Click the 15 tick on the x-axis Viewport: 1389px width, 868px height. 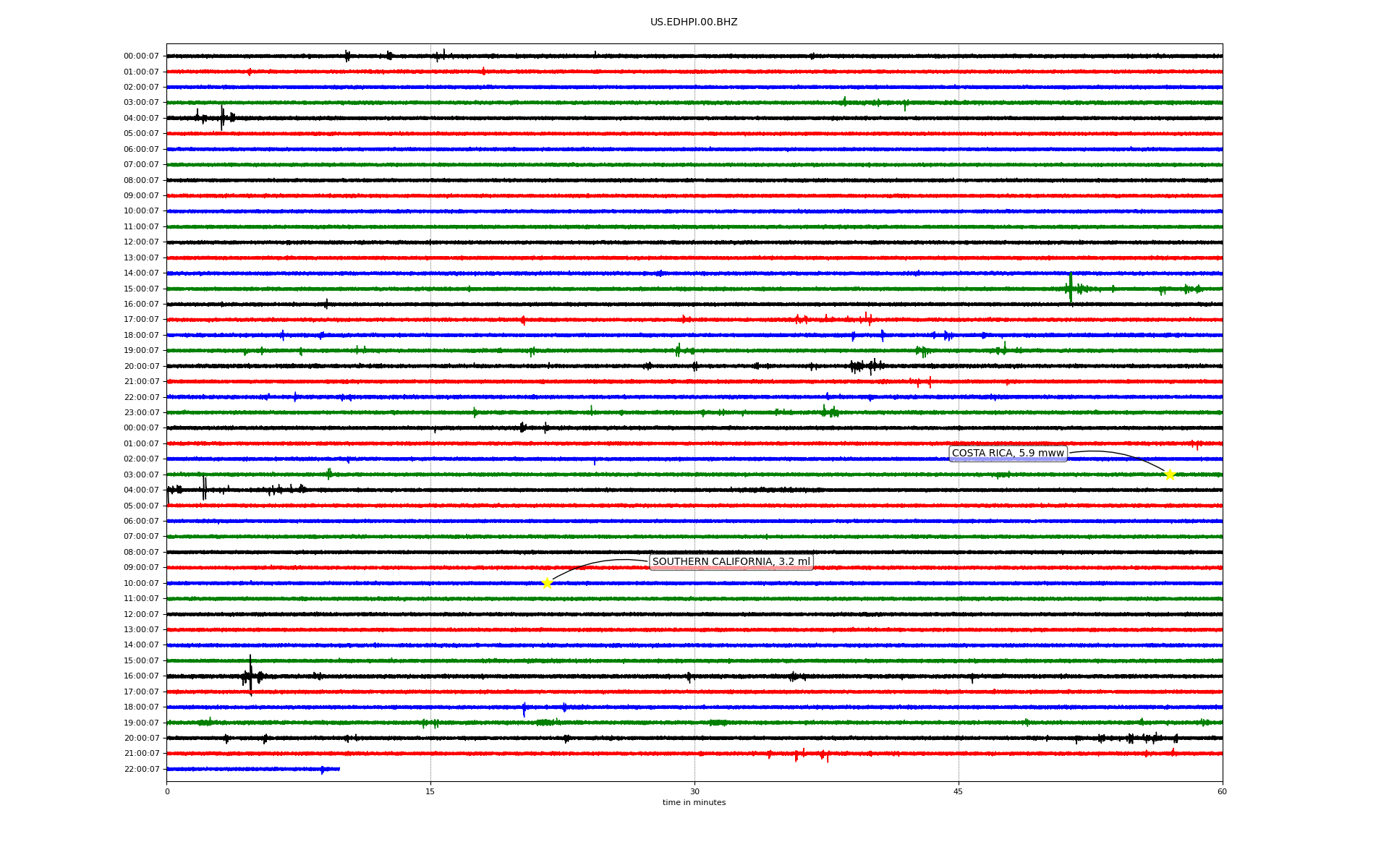430,791
